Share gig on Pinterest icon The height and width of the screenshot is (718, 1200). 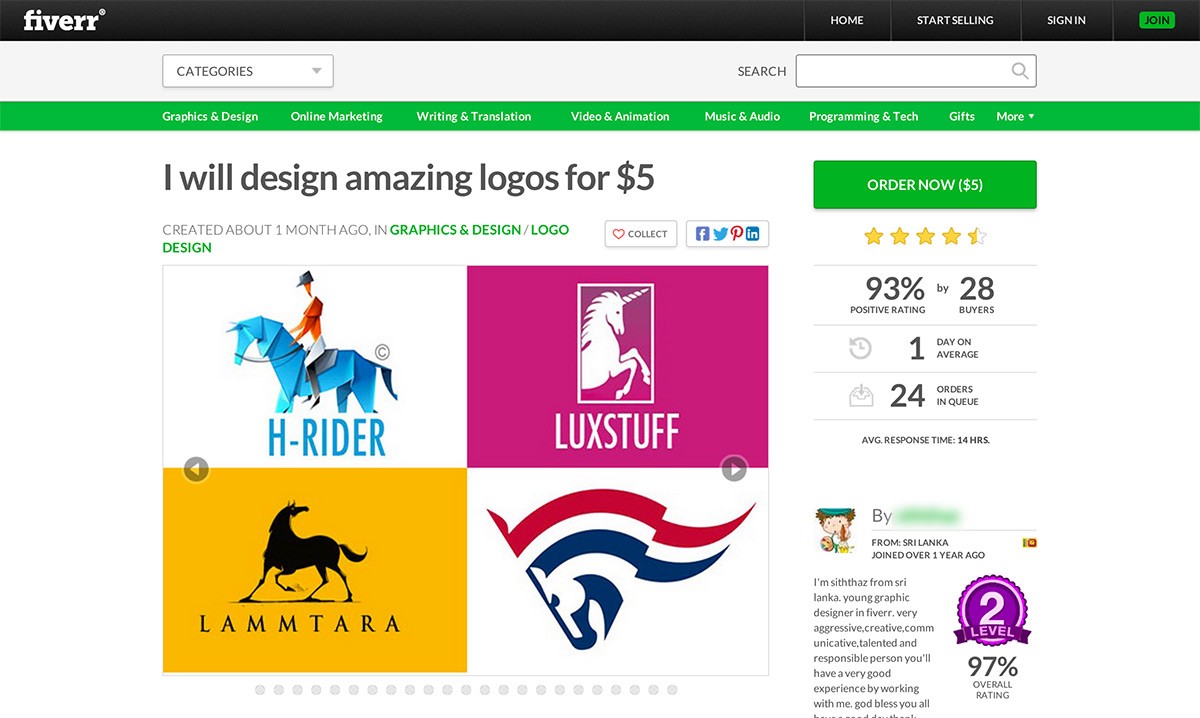click(736, 234)
